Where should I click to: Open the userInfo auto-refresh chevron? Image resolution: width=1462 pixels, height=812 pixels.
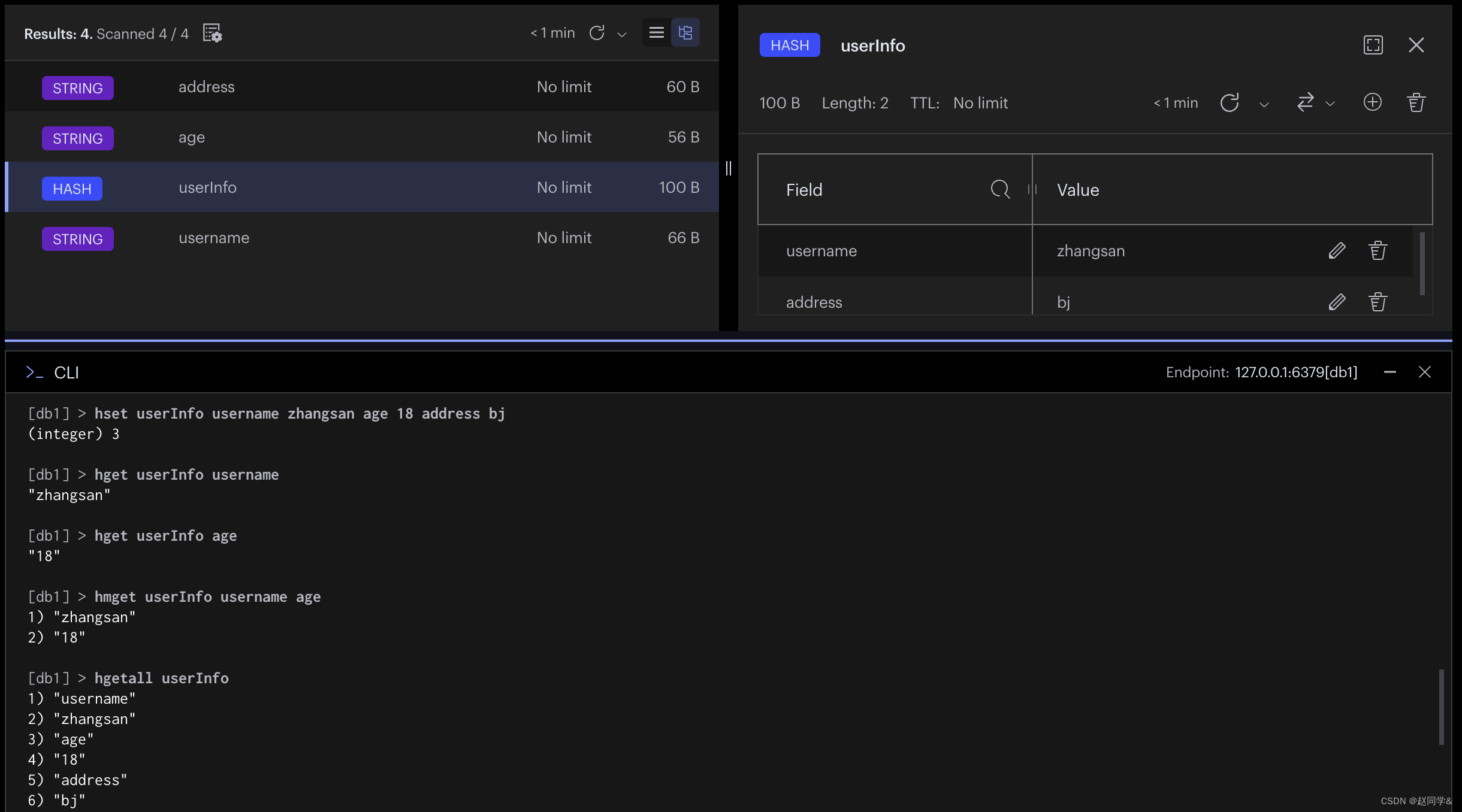click(1264, 104)
